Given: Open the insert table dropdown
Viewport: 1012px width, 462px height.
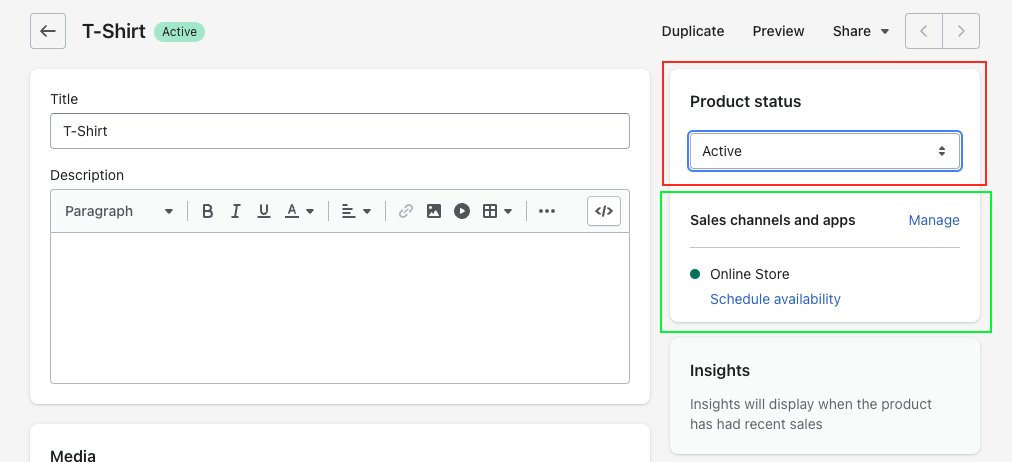Looking at the screenshot, I should click(x=498, y=211).
